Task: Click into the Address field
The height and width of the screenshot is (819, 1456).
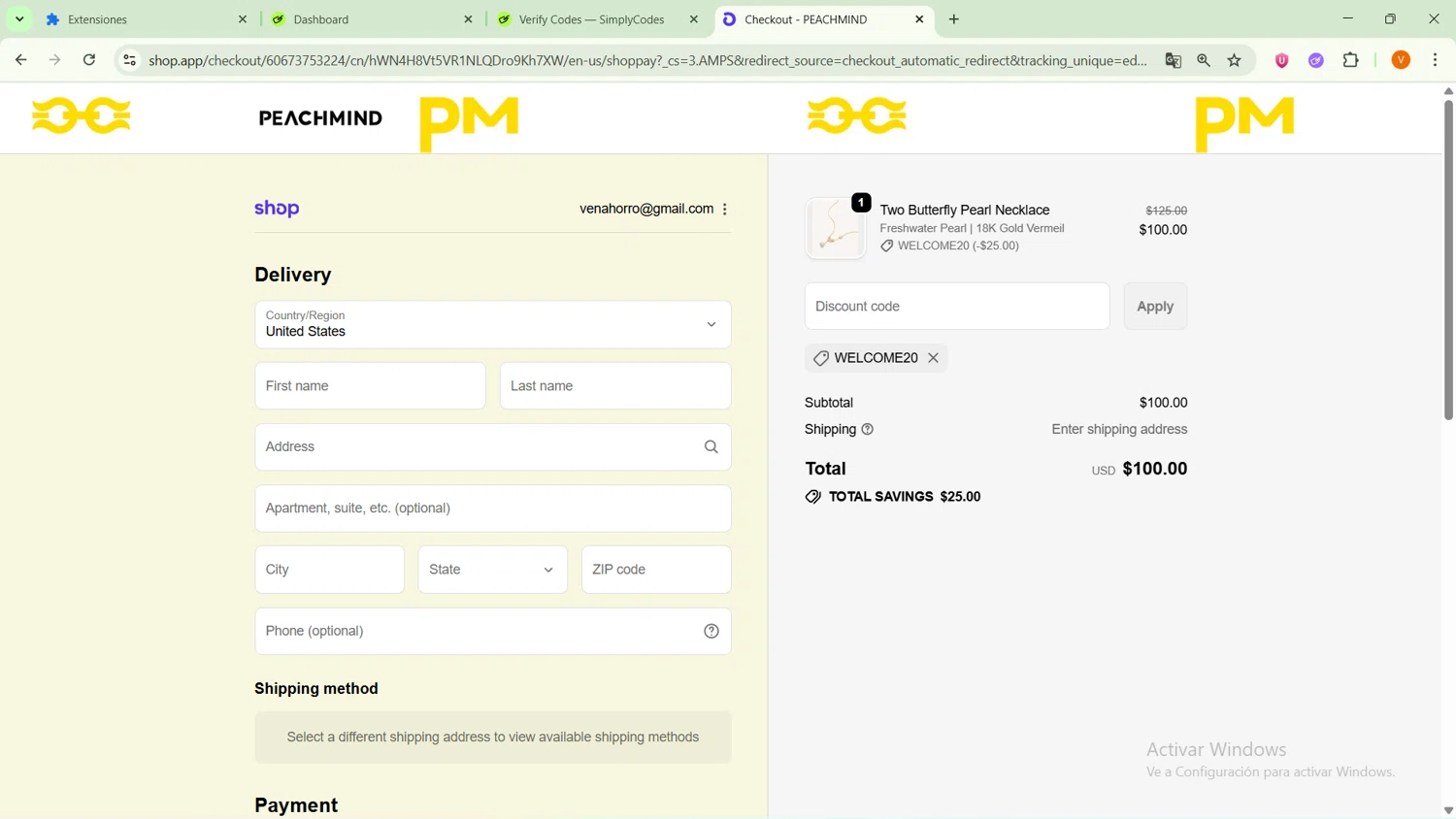Action: pos(493,447)
